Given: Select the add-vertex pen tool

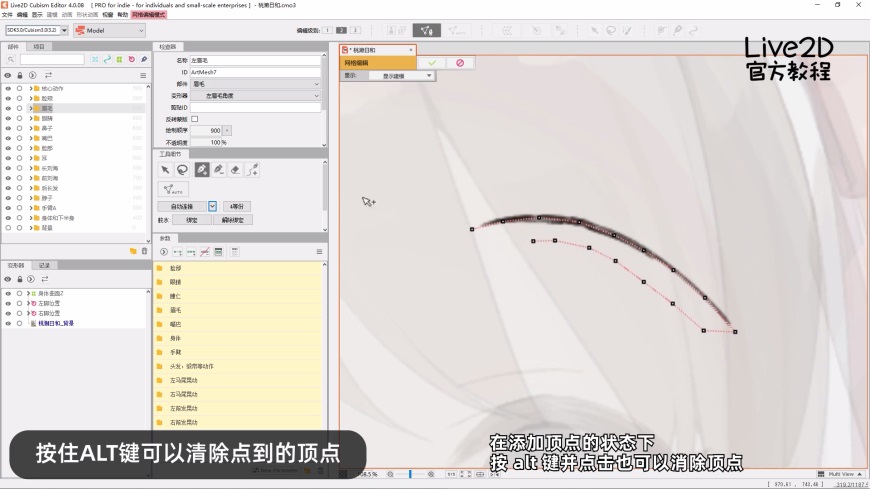Looking at the screenshot, I should pos(202,170).
